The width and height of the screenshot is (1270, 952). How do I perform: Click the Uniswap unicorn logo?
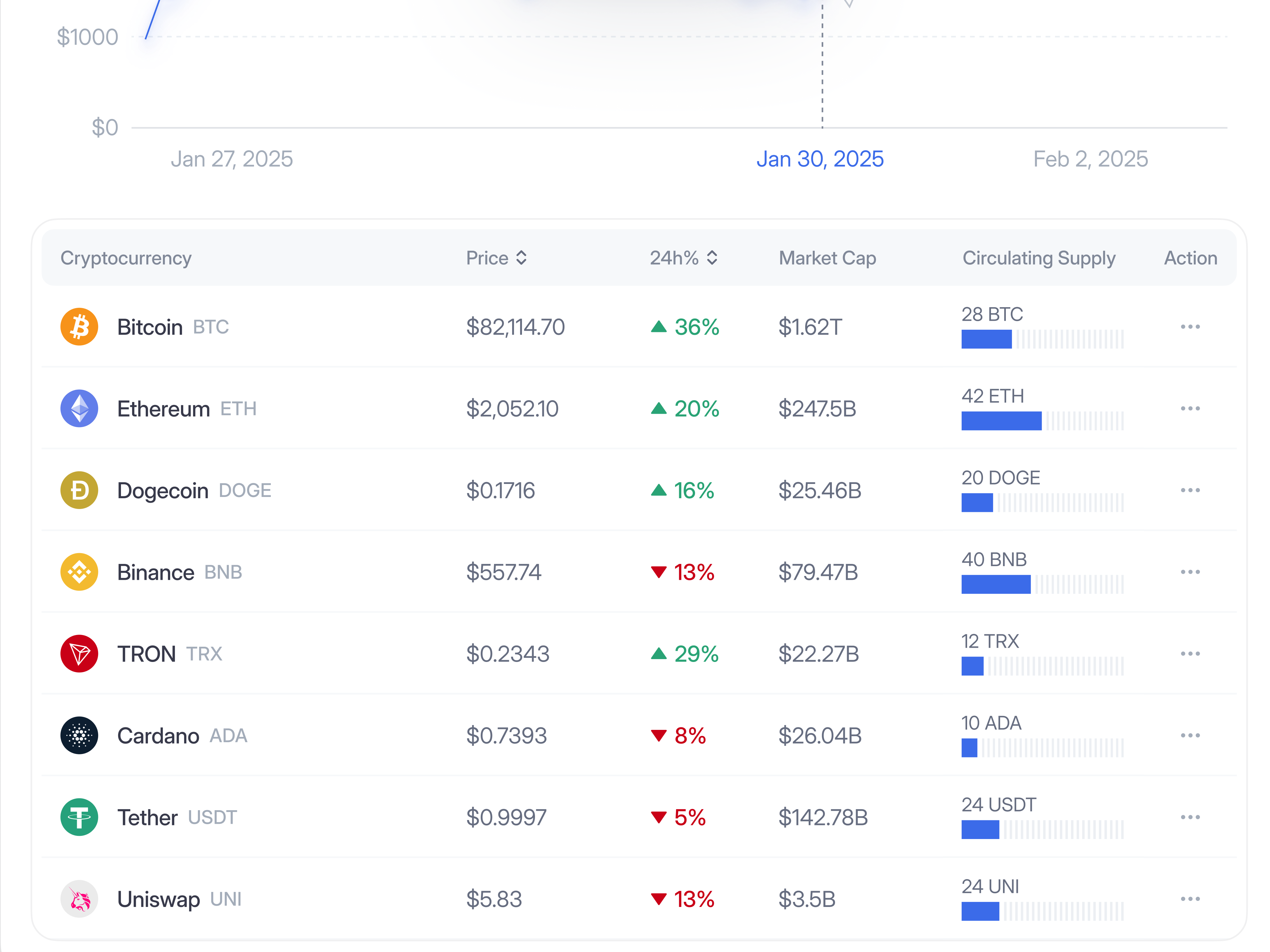pyautogui.click(x=79, y=899)
